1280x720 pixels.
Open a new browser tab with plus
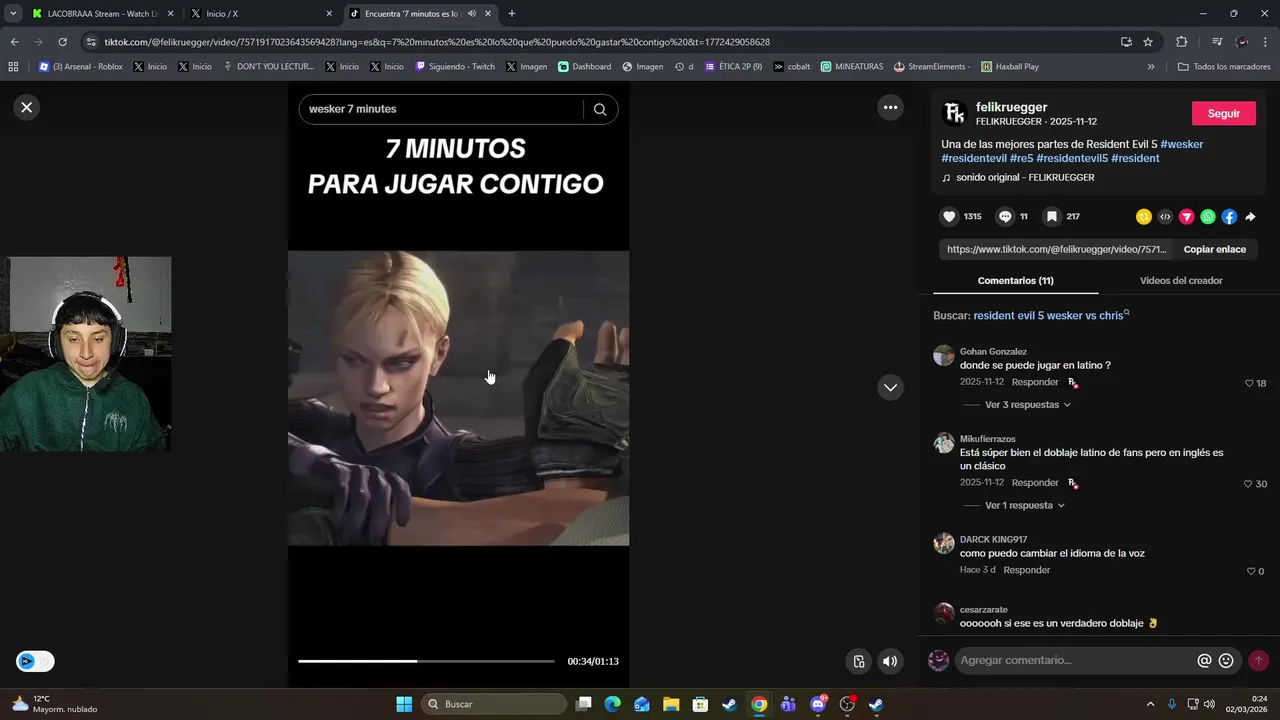coord(512,14)
